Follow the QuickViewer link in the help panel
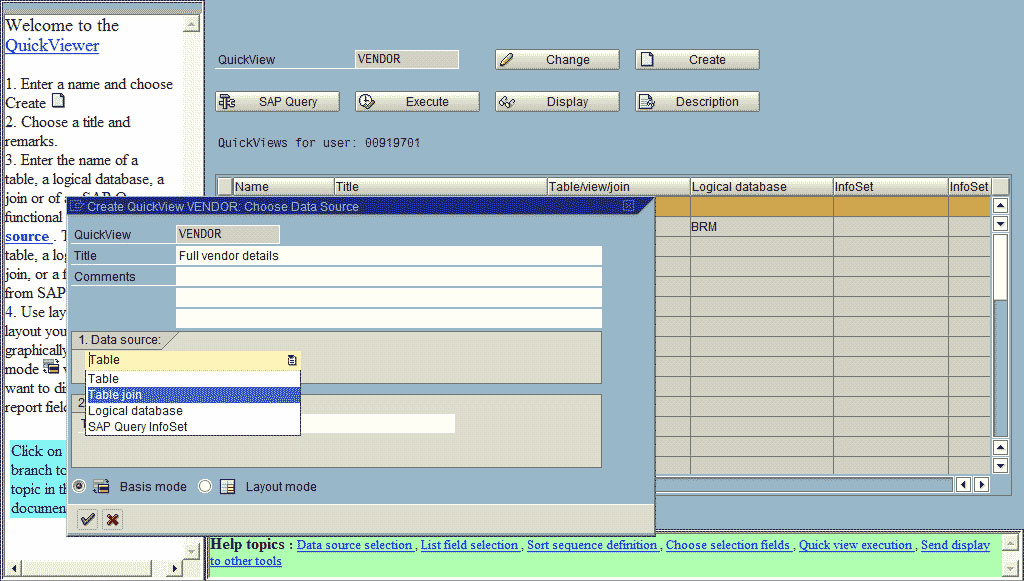The image size is (1024, 581). coord(50,45)
